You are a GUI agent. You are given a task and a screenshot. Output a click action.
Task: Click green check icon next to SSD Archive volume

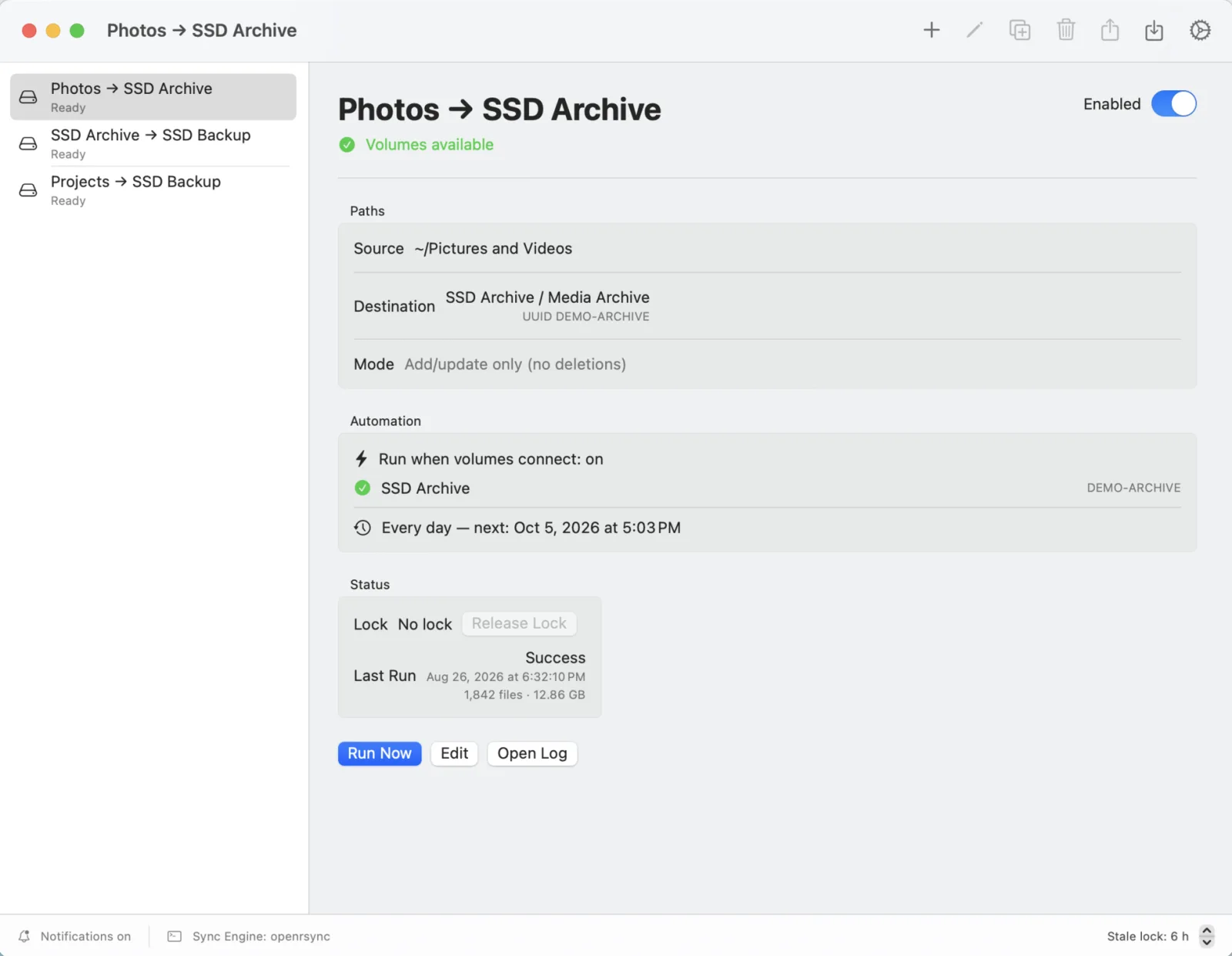coord(362,488)
